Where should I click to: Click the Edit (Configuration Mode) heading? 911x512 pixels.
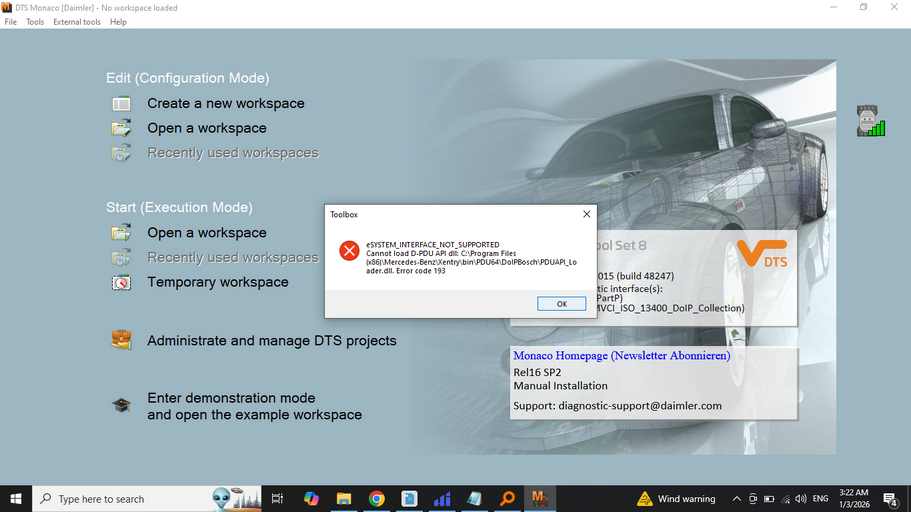[188, 78]
